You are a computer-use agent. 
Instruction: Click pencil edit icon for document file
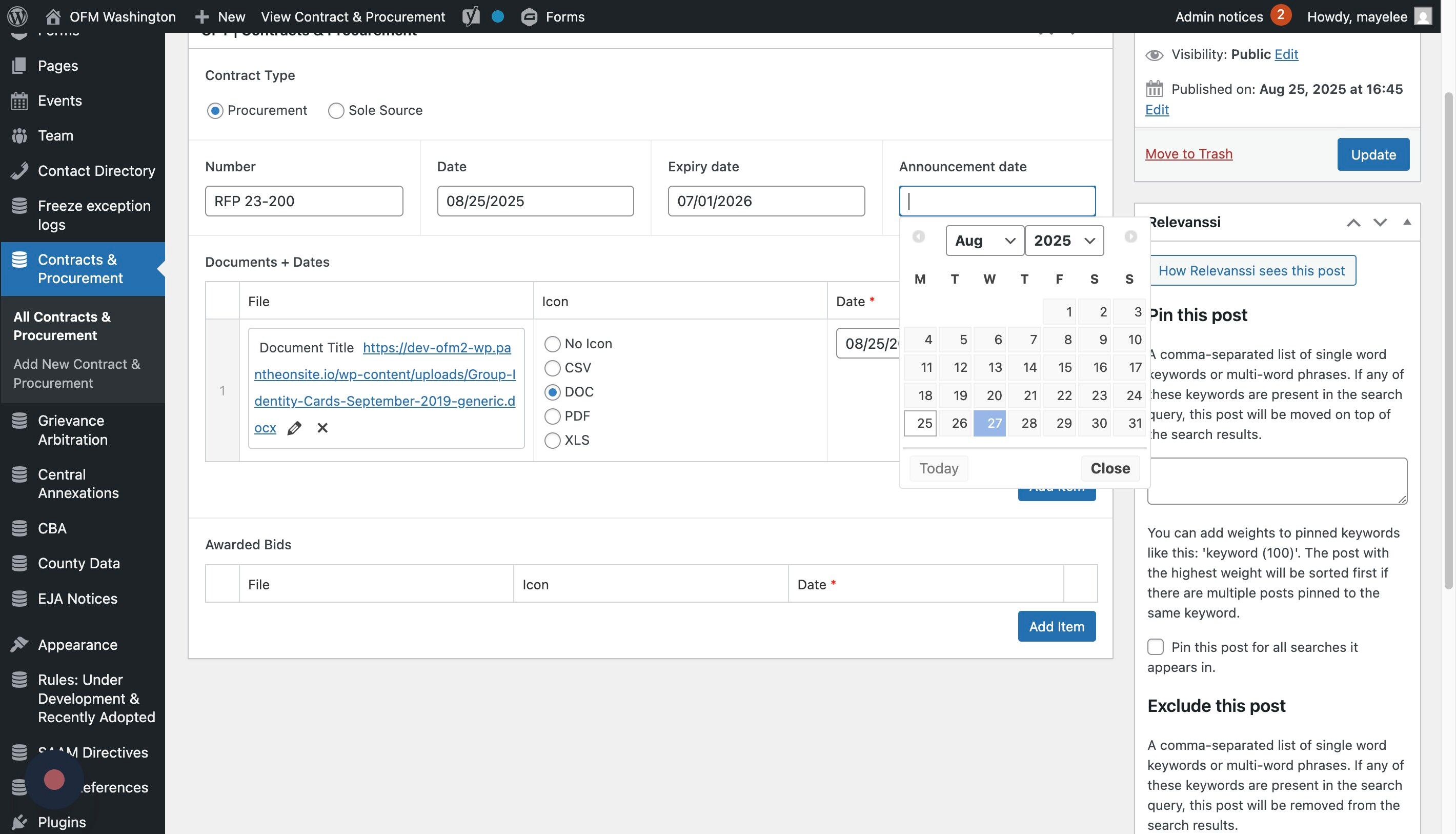[294, 428]
